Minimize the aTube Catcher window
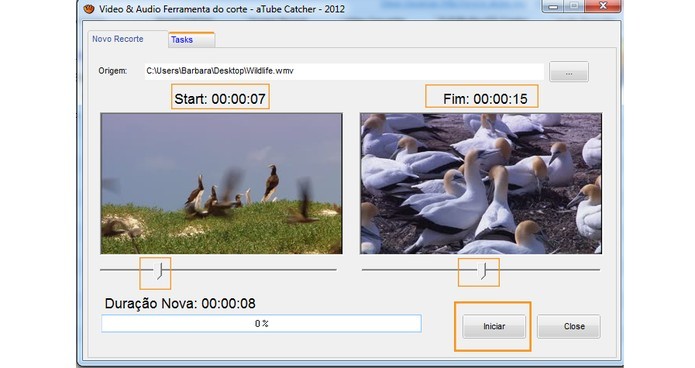The width and height of the screenshot is (695, 368). pyautogui.click(x=553, y=6)
